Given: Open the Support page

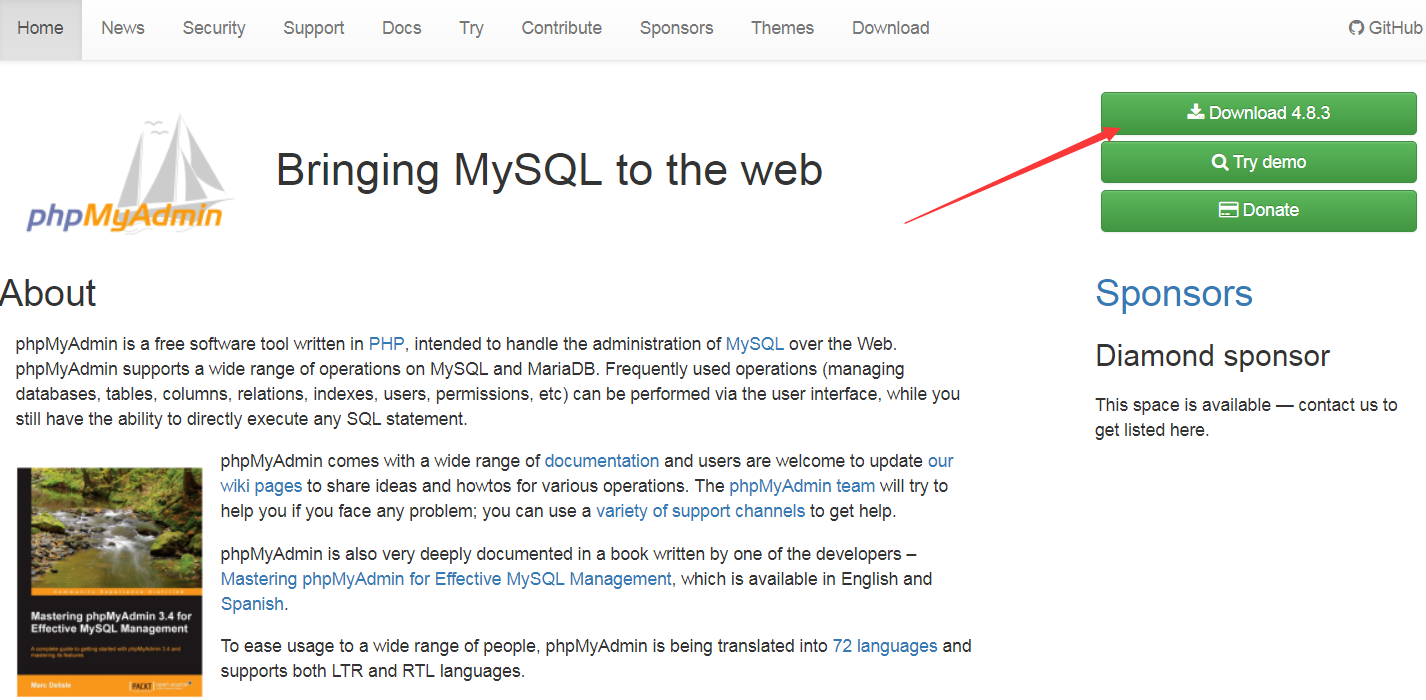Looking at the screenshot, I should coord(314,28).
